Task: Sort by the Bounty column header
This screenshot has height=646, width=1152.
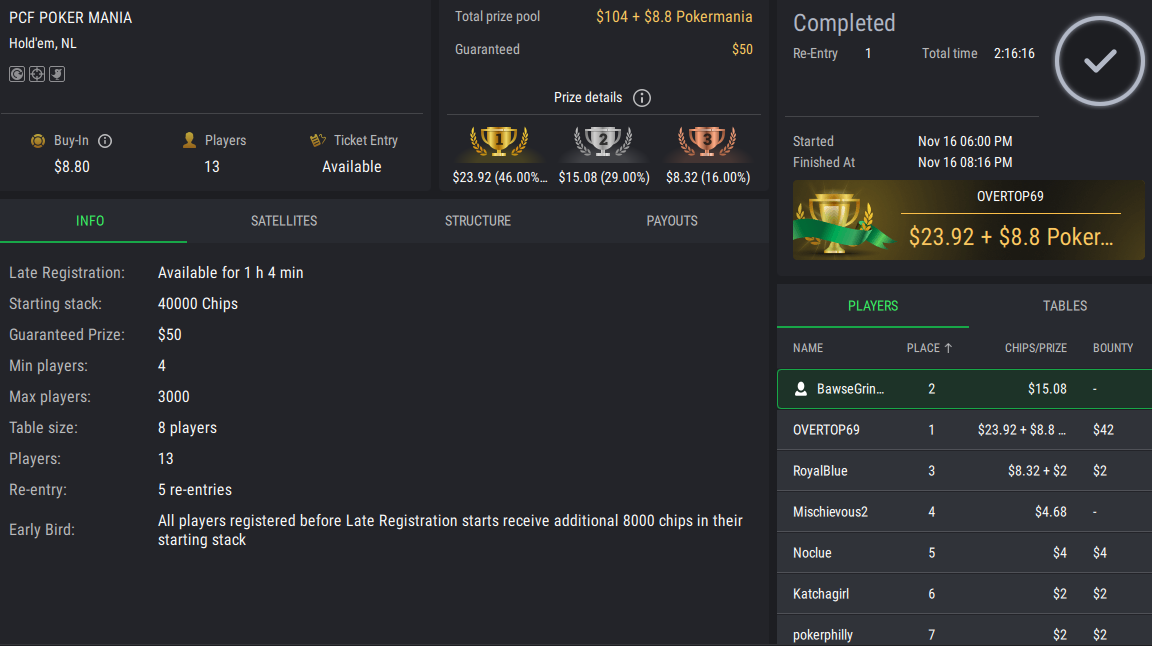Action: pos(1113,348)
